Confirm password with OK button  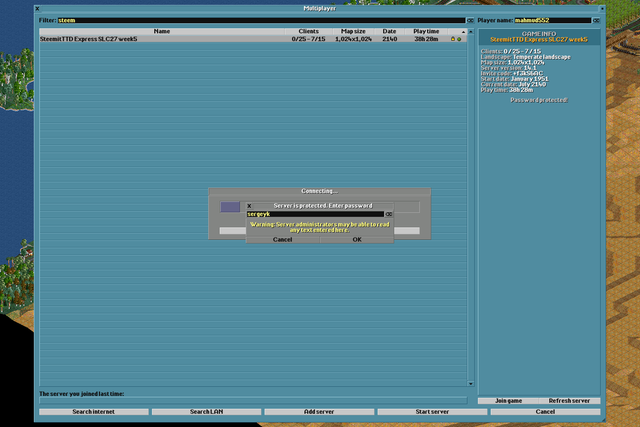(357, 240)
